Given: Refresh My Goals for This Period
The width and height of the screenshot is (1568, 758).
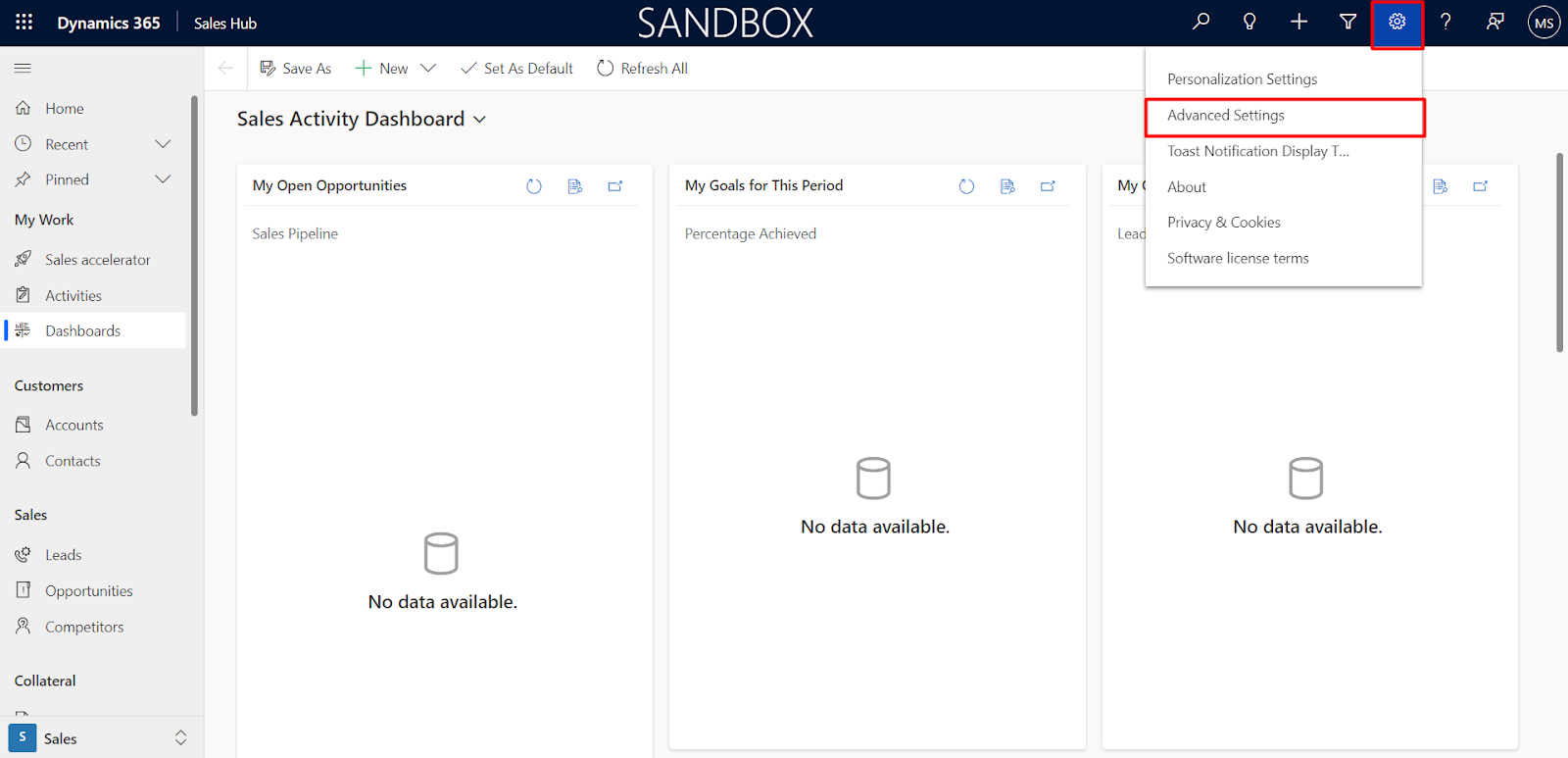Looking at the screenshot, I should coord(966,186).
